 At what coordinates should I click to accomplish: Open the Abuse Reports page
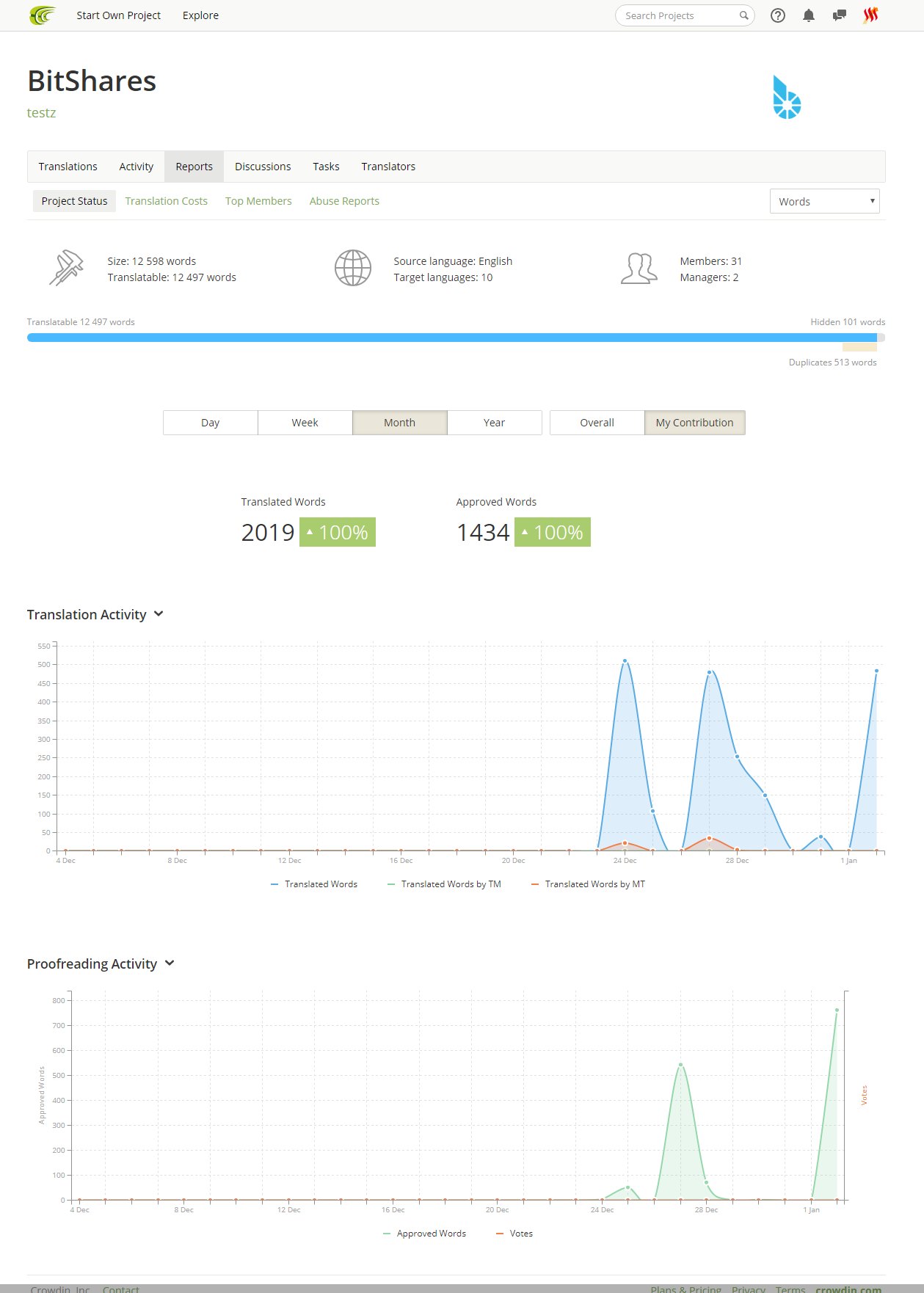point(344,201)
